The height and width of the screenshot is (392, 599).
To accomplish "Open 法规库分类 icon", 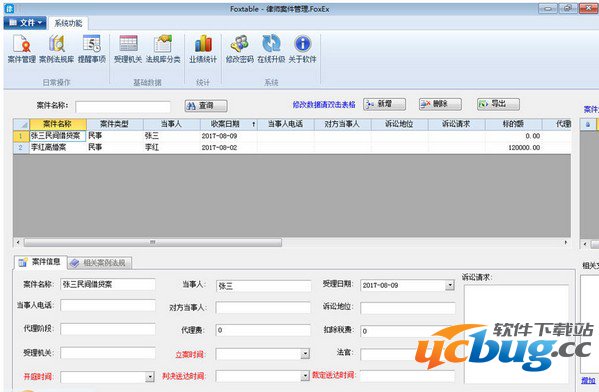I will 163,49.
